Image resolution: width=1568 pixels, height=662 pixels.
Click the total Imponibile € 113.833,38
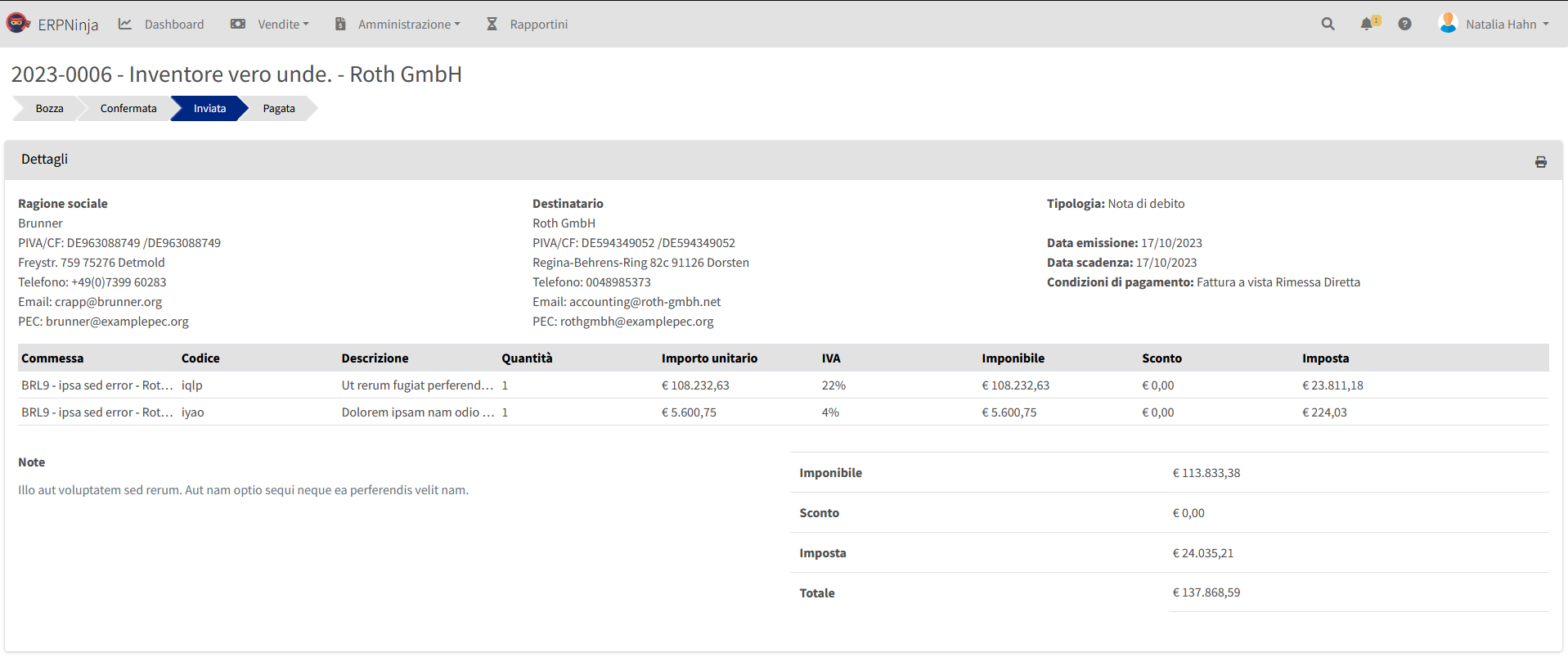[x=1206, y=473]
